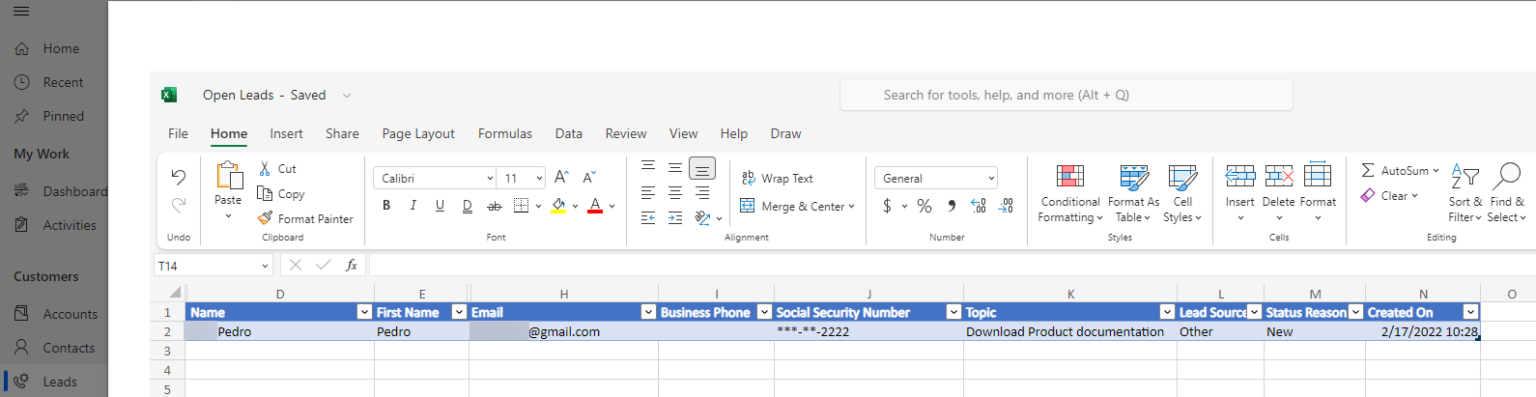This screenshot has height=397, width=1536.
Task: Toggle top align
Action: 648,166
